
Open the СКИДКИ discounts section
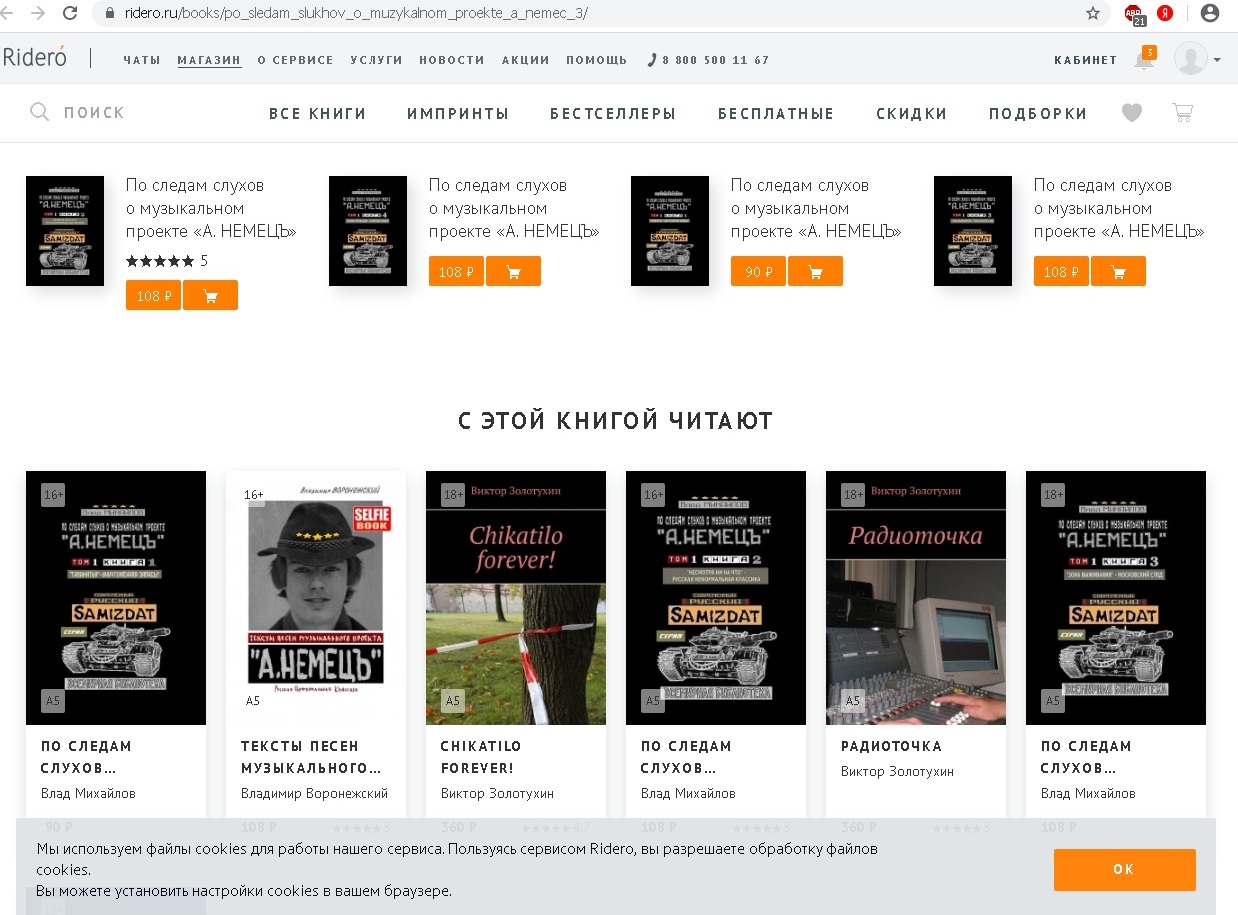(912, 114)
